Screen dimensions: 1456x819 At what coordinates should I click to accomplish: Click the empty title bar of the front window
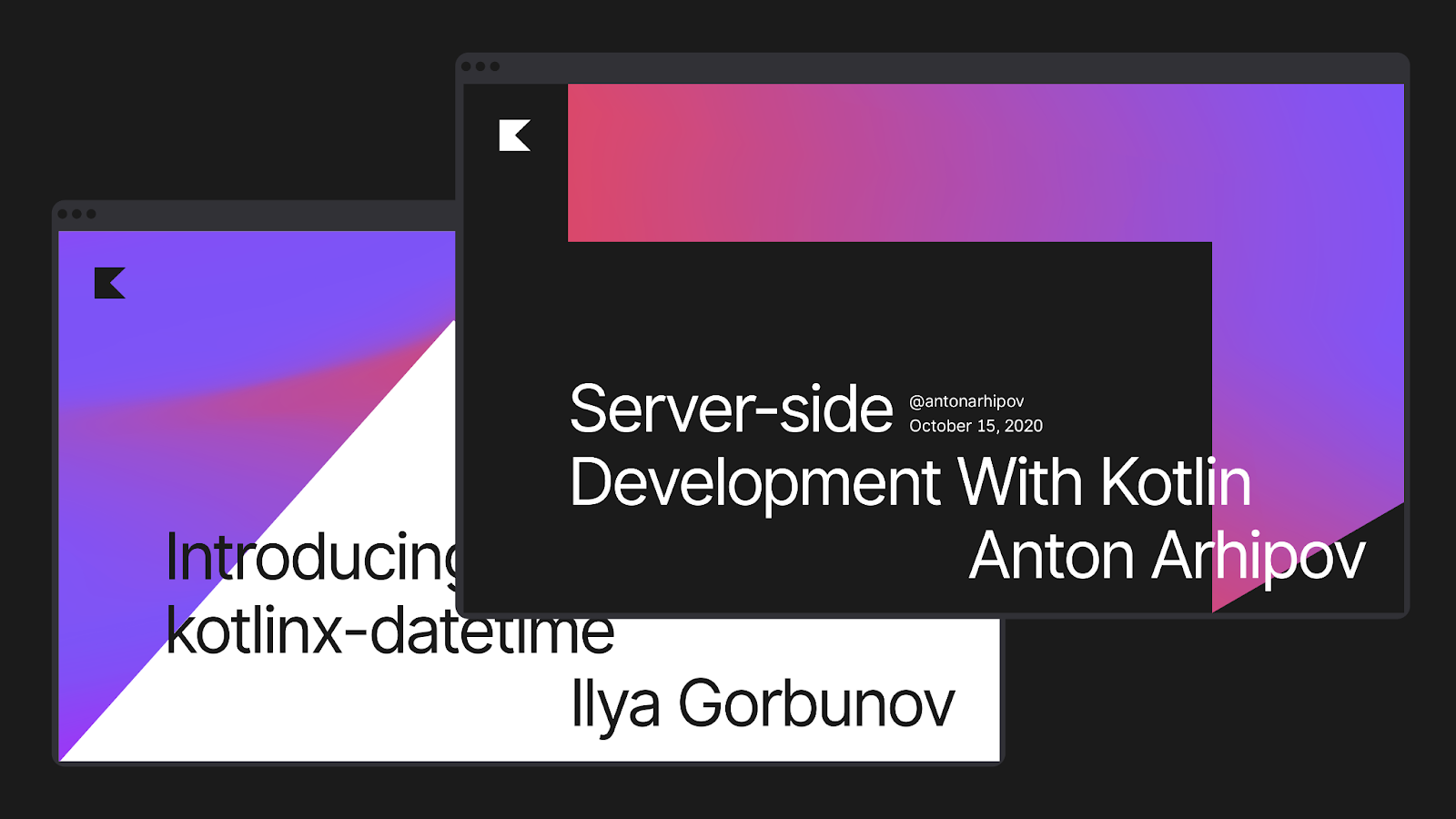point(910,67)
